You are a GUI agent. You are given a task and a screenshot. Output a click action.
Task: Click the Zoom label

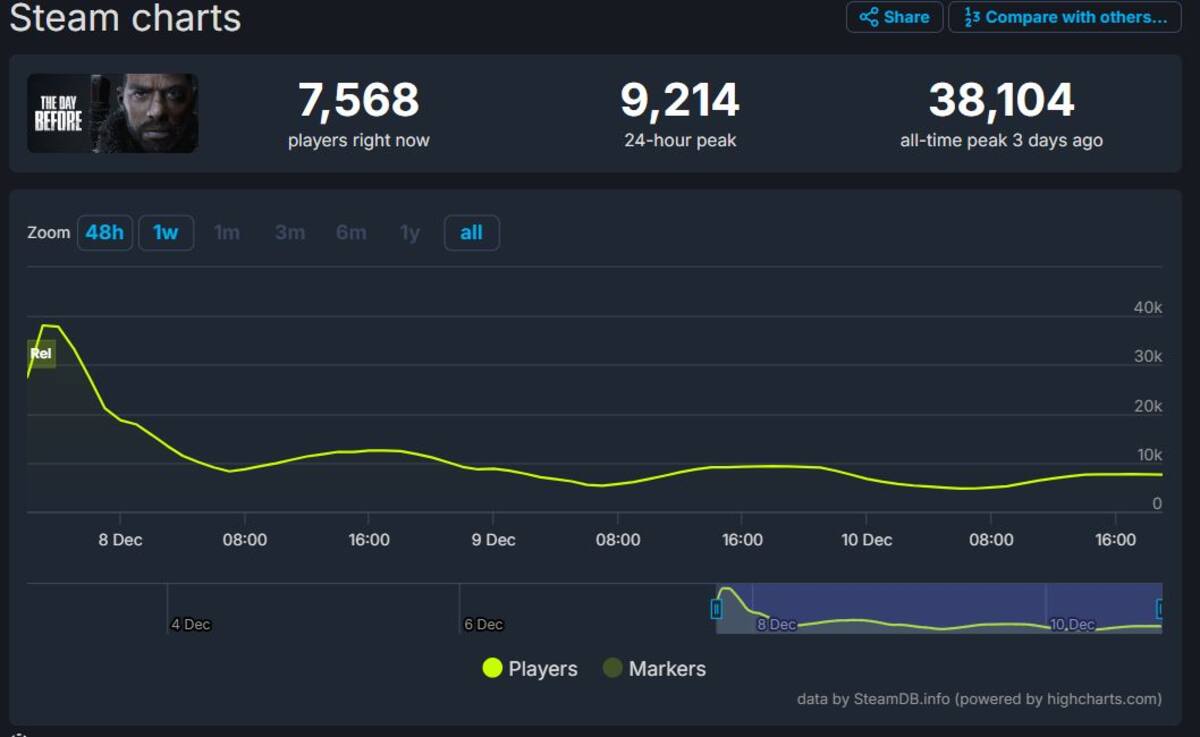click(x=48, y=232)
